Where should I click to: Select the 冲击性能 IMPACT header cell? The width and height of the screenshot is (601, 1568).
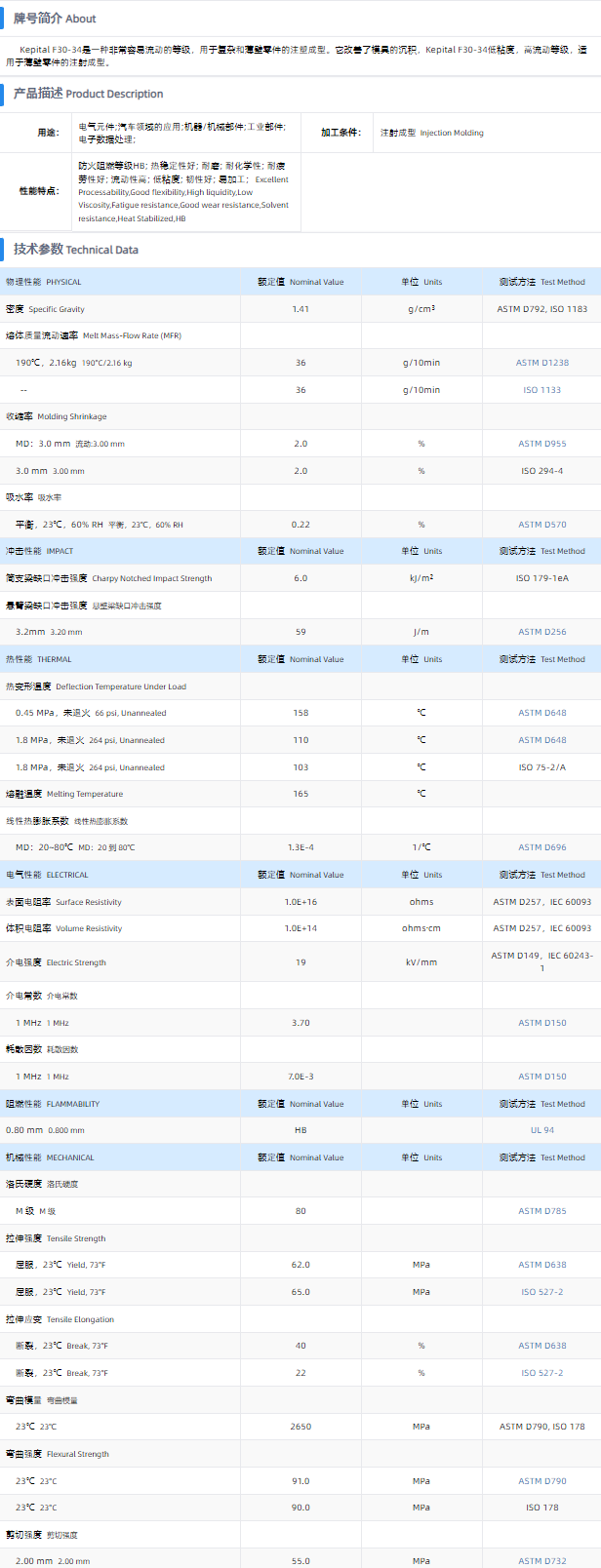click(x=120, y=551)
